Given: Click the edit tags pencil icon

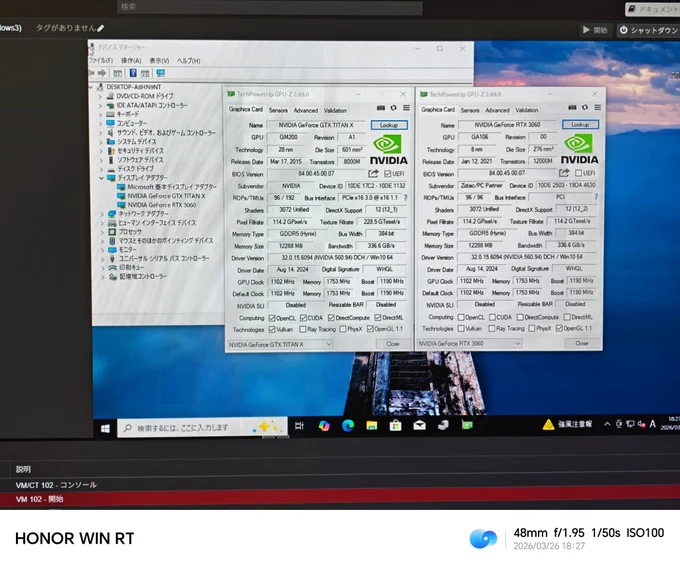Looking at the screenshot, I should pyautogui.click(x=101, y=28).
